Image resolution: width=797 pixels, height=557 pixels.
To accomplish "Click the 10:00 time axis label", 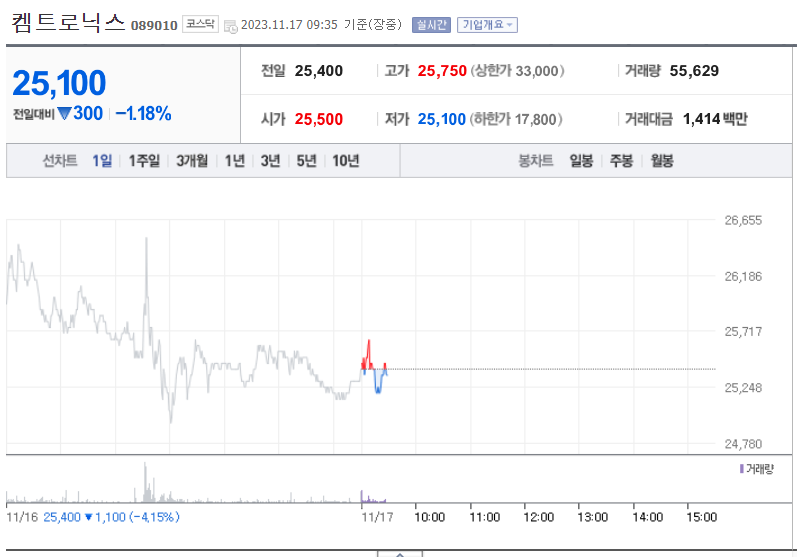I will [430, 517].
